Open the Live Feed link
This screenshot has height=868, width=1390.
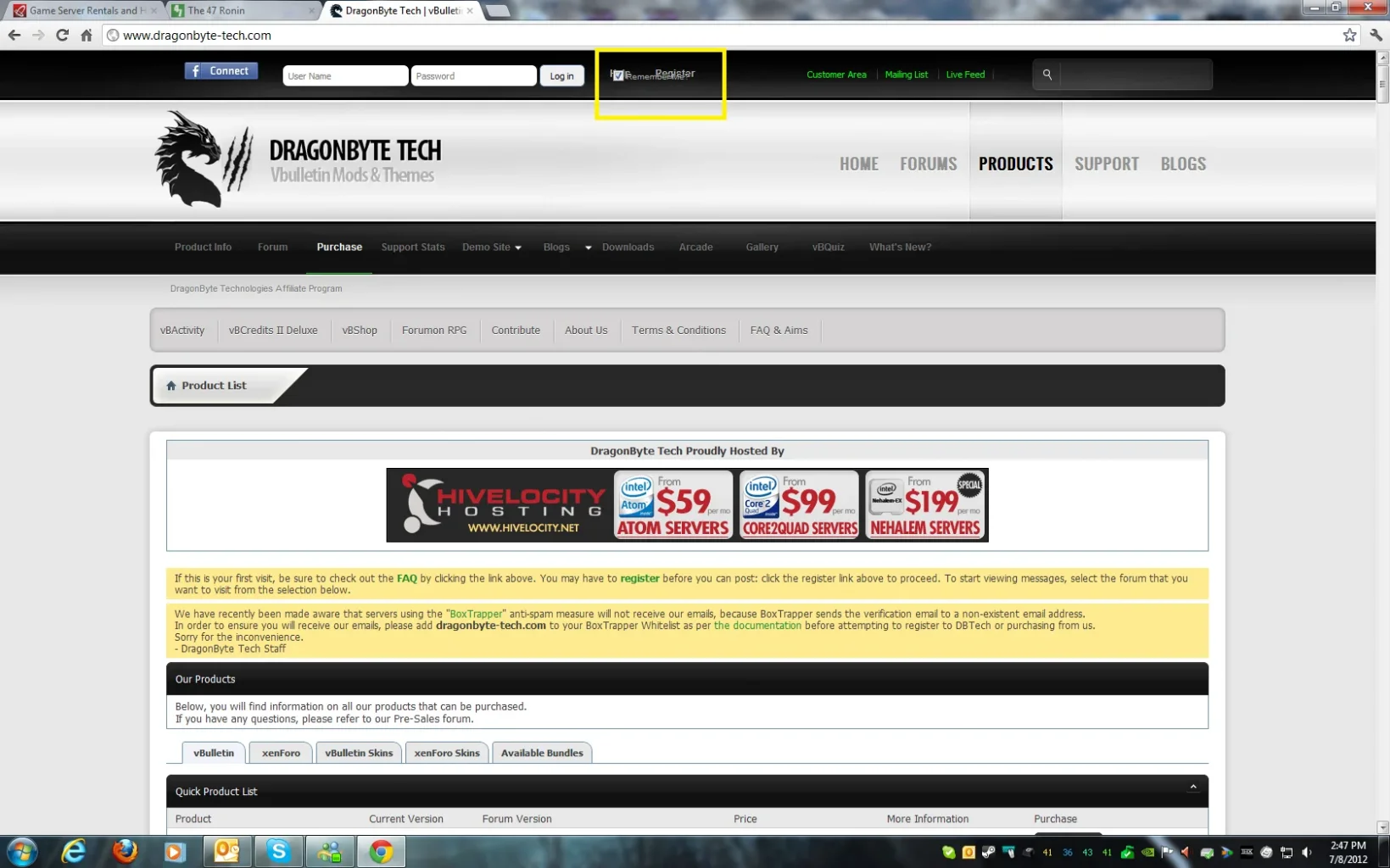965,75
